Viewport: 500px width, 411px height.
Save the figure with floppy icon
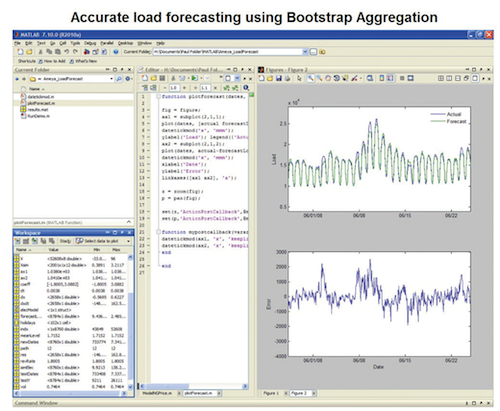click(x=279, y=78)
